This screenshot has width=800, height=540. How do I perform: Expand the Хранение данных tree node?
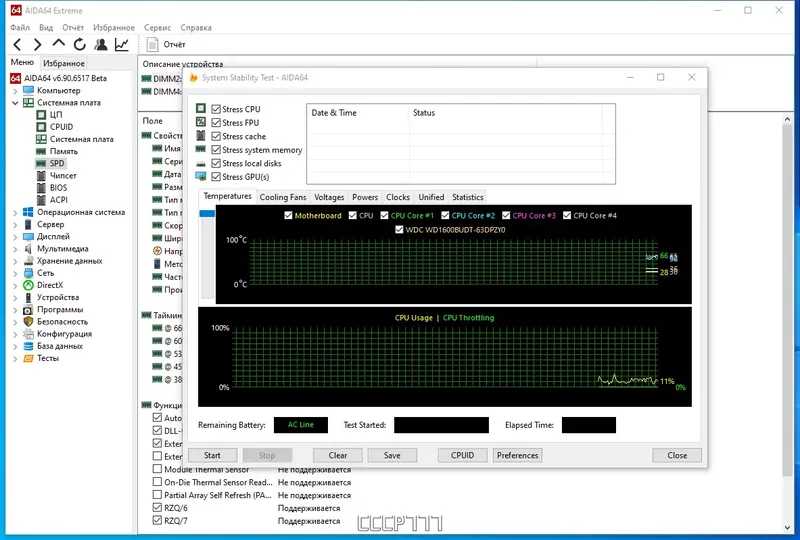(x=15, y=261)
